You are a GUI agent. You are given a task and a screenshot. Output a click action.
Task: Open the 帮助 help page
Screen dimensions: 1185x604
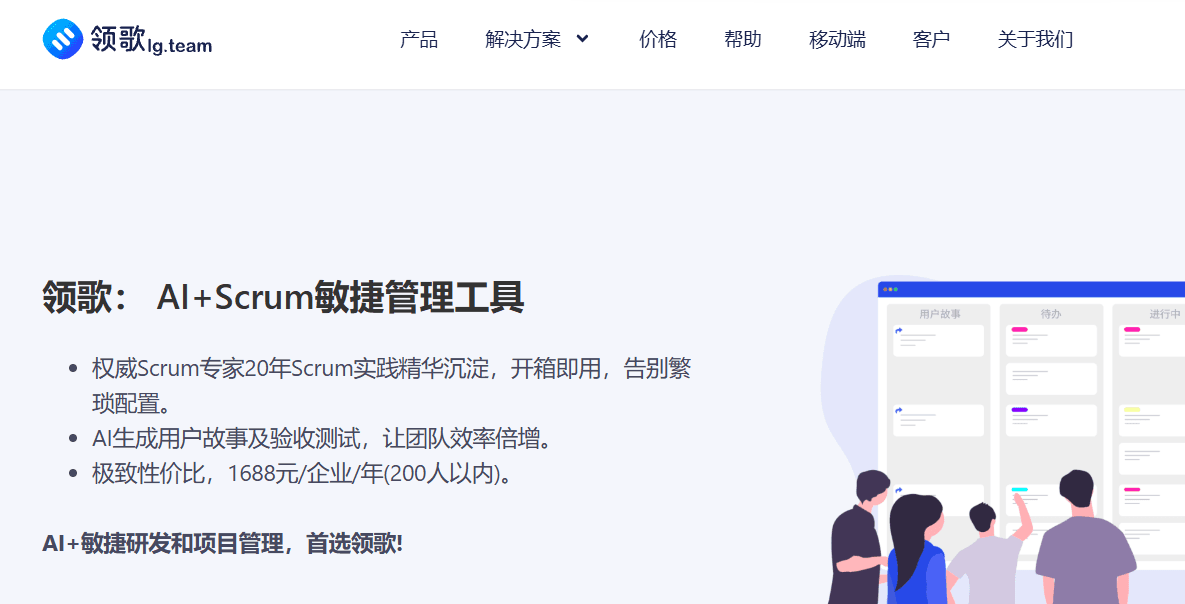(742, 39)
